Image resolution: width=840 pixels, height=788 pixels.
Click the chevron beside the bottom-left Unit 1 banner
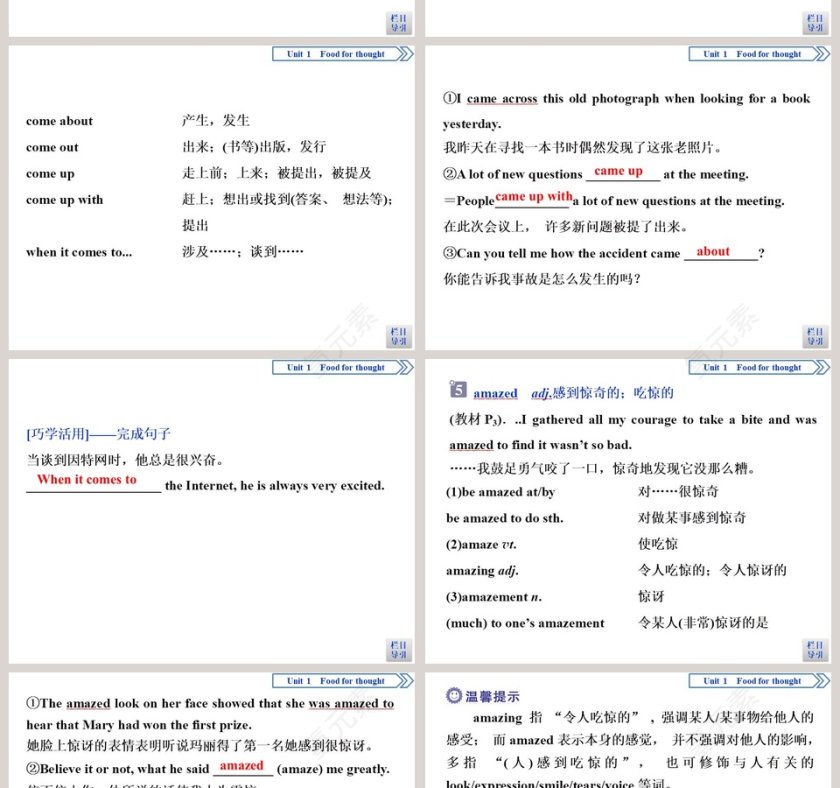click(404, 680)
